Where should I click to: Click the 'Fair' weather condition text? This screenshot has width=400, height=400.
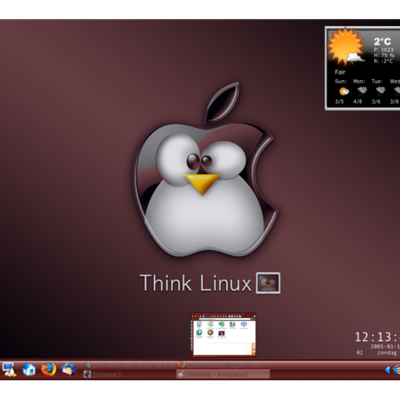tap(340, 72)
